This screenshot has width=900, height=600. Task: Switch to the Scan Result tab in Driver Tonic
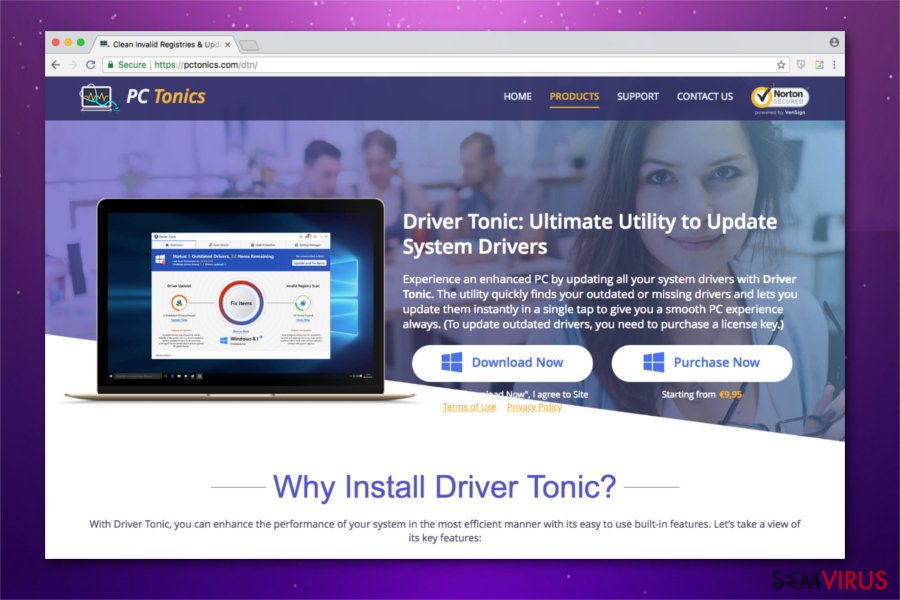[219, 244]
